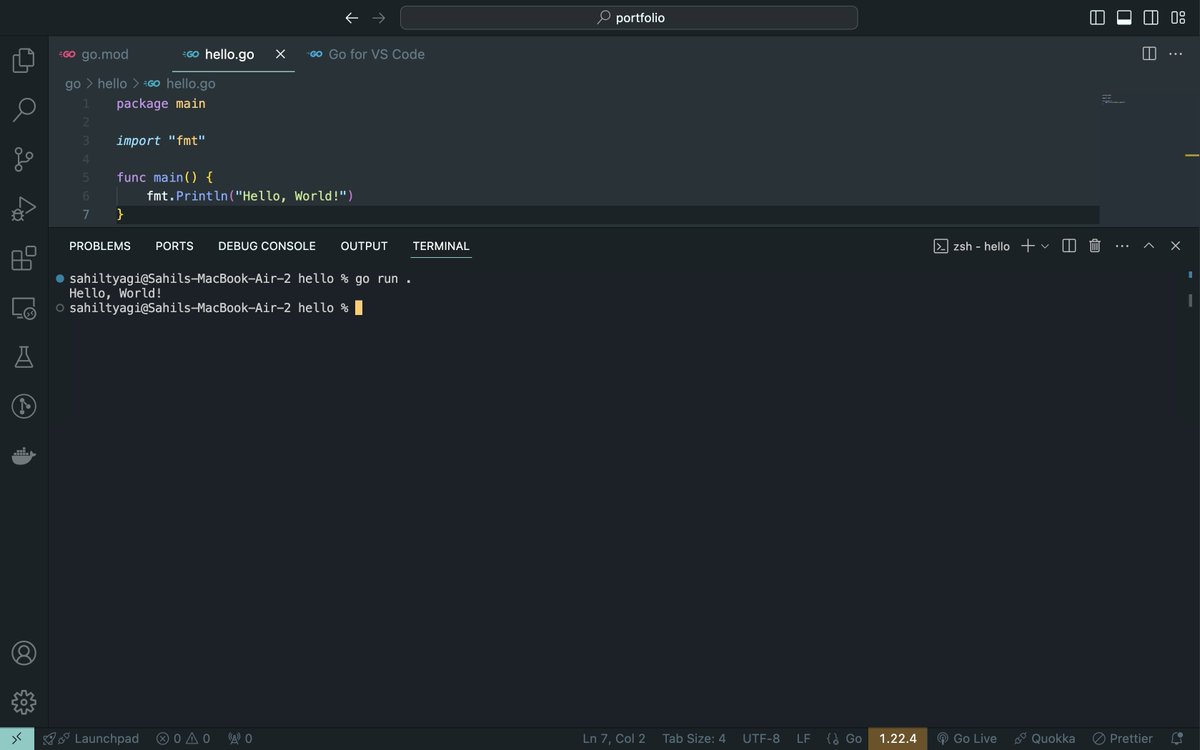Click Quokka in status bar
1200x750 pixels.
click(x=1045, y=739)
